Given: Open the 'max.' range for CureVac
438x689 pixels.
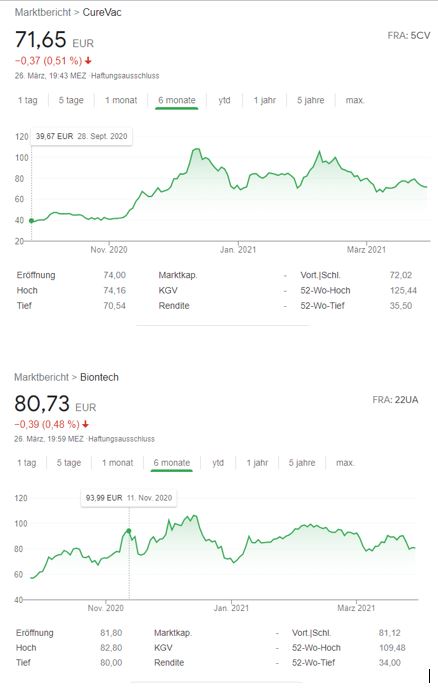Looking at the screenshot, I should click(x=355, y=100).
